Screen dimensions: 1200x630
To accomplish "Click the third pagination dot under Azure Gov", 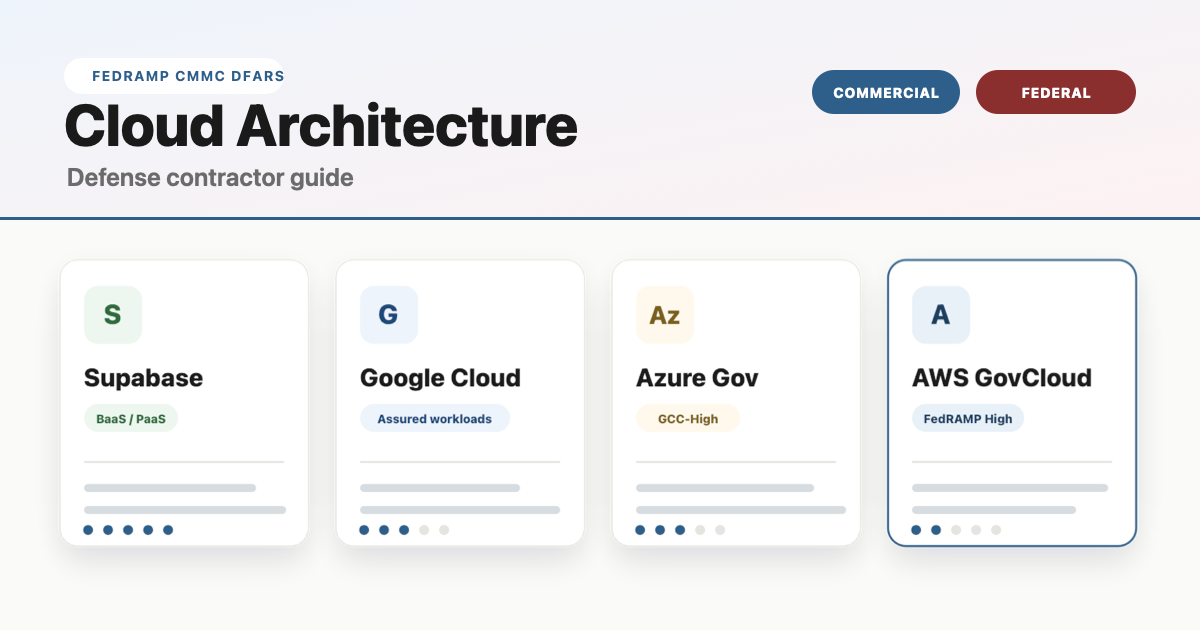I will pos(680,530).
